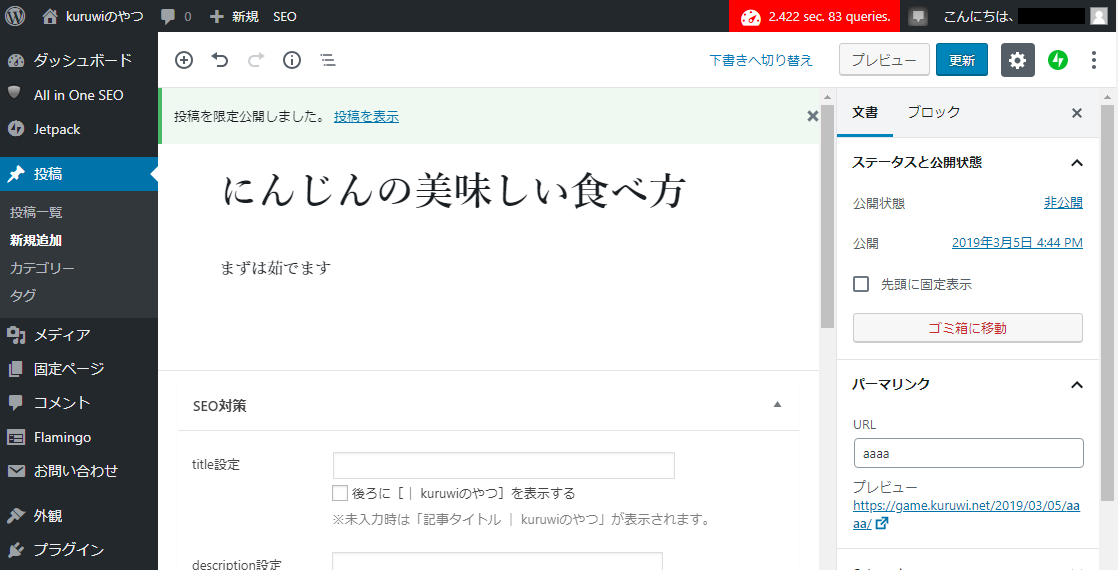The width and height of the screenshot is (1118, 570).
Task: Open All in One SEO menu
Action: pyautogui.click(x=78, y=95)
